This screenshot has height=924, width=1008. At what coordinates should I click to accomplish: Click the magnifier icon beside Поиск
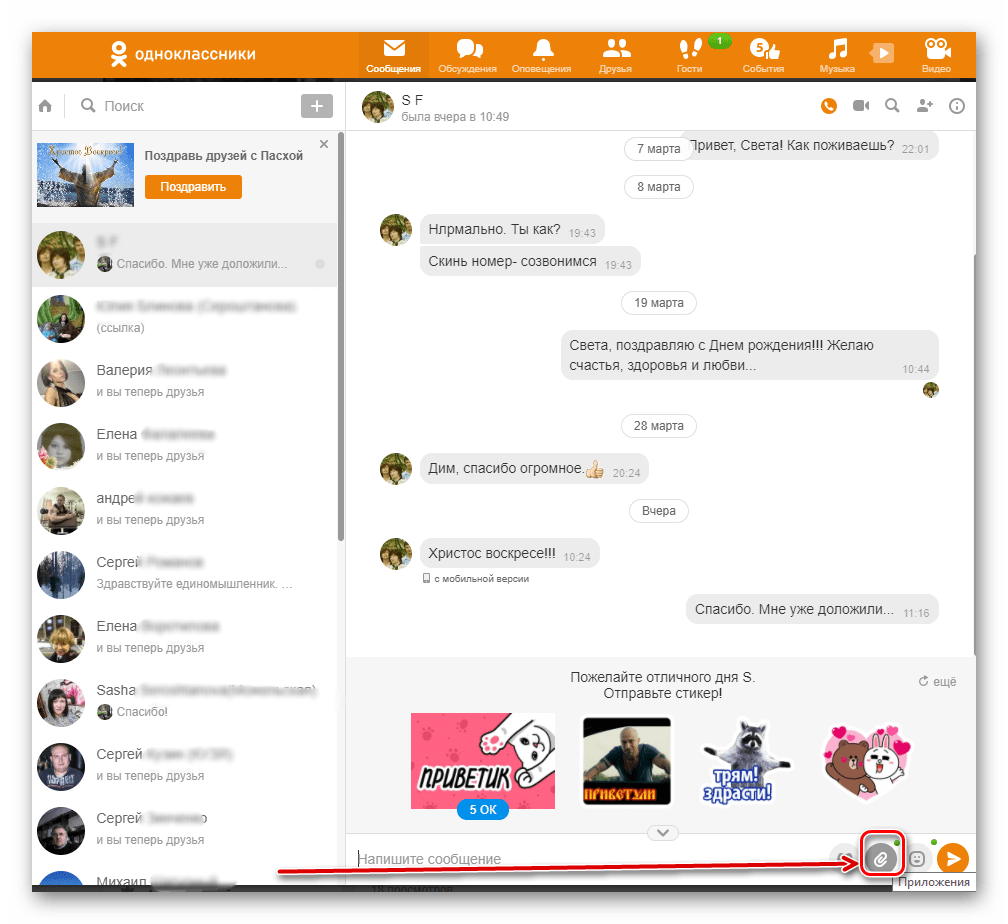tap(88, 105)
